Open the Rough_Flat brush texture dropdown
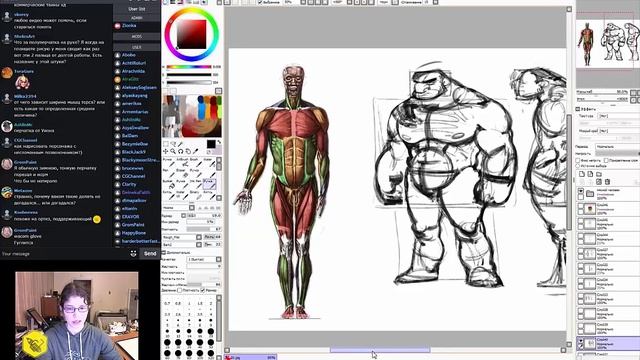This screenshot has height=360, width=640. [199, 237]
